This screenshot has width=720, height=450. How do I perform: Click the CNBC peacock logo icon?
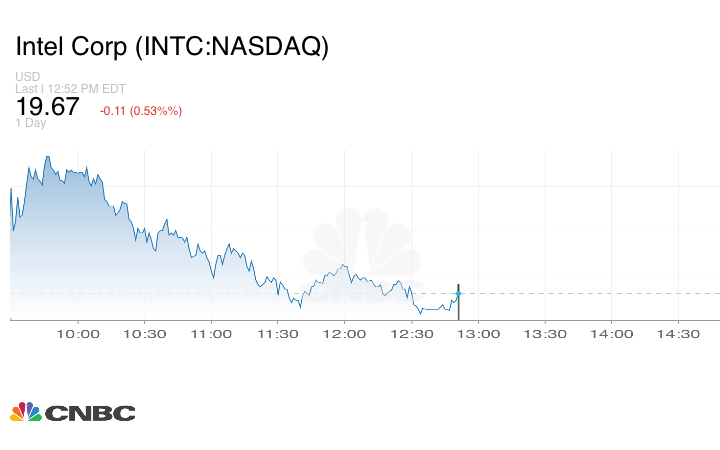[x=26, y=412]
